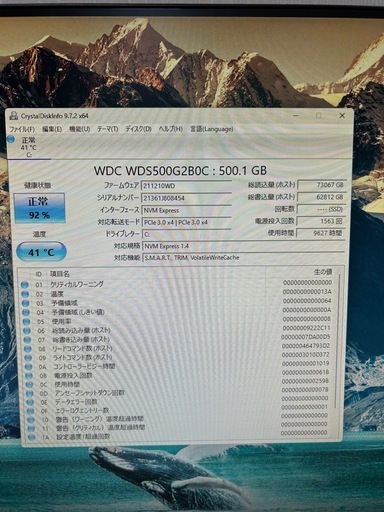Select the 使用率 attribute name
The height and width of the screenshot is (512, 384).
(x=61, y=322)
